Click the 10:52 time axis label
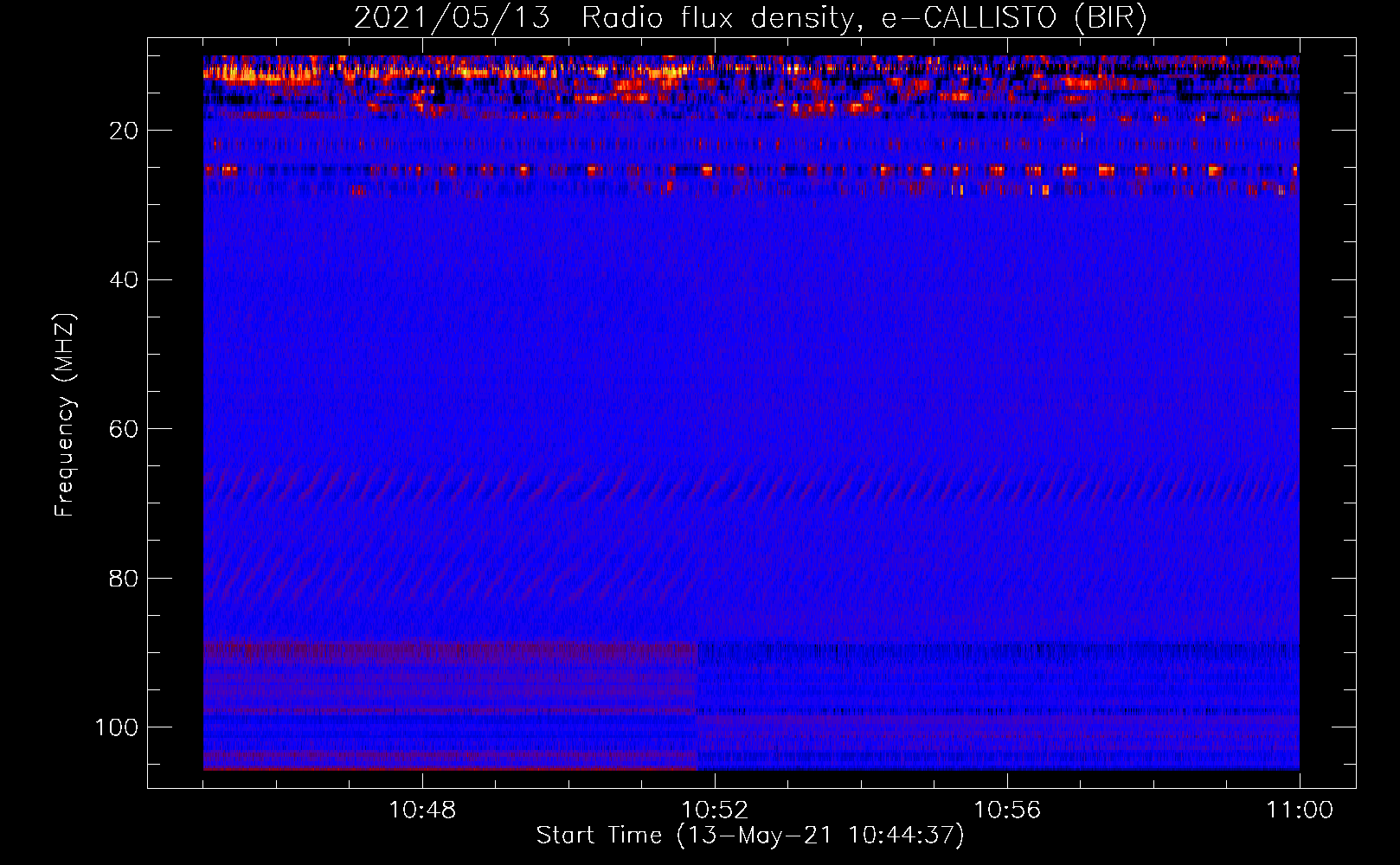 coord(715,811)
